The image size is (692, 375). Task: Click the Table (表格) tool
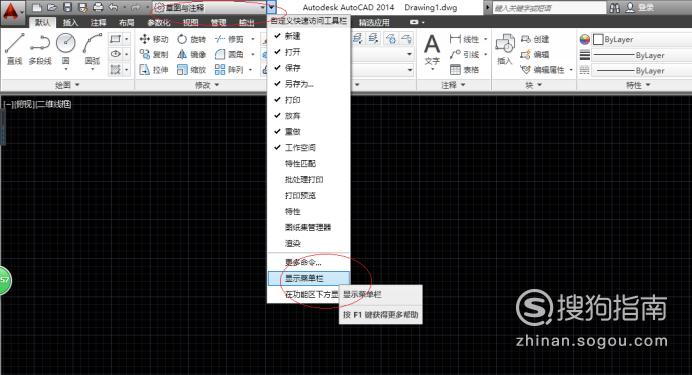464,70
